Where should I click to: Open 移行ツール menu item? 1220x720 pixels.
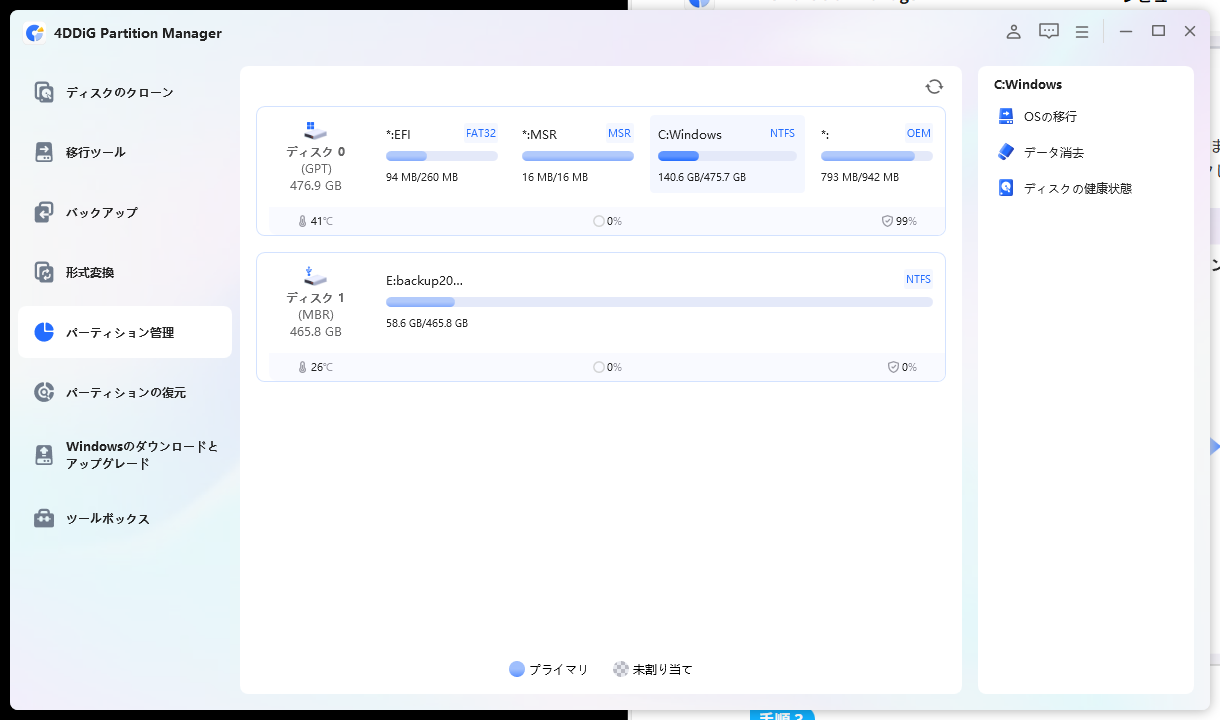tap(96, 153)
